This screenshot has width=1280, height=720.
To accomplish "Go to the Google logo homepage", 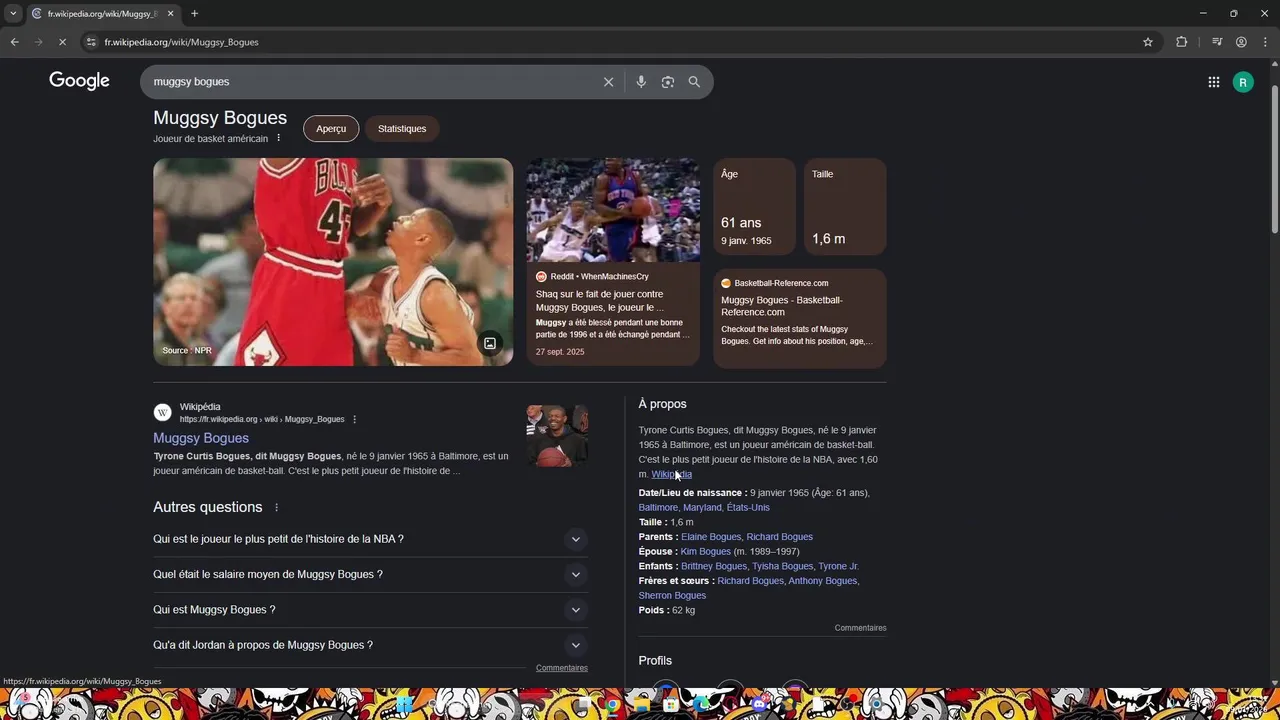I will point(79,81).
